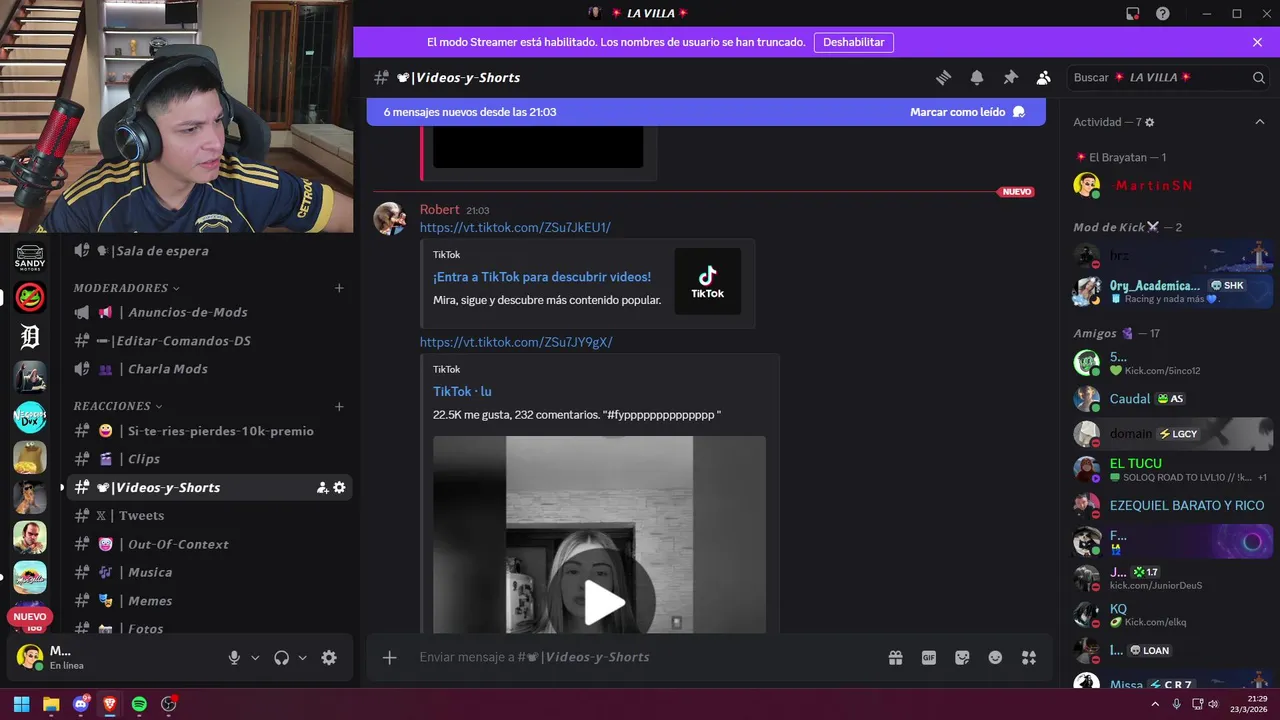
Task: Open MartinSN in the member list
Action: [1170, 185]
